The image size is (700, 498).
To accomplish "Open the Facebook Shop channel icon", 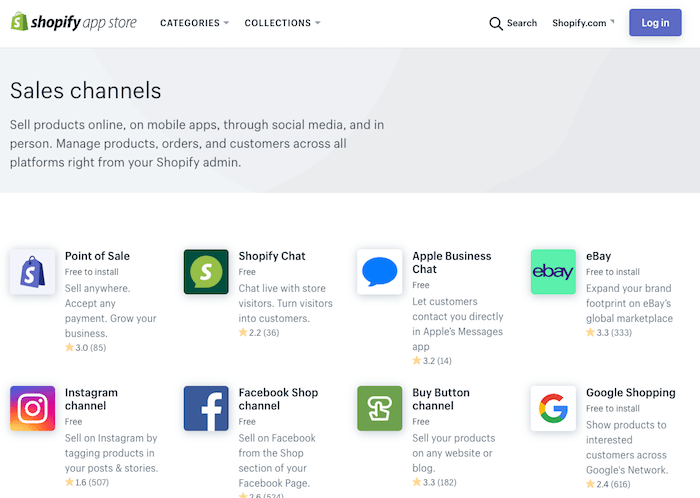I will 206,408.
